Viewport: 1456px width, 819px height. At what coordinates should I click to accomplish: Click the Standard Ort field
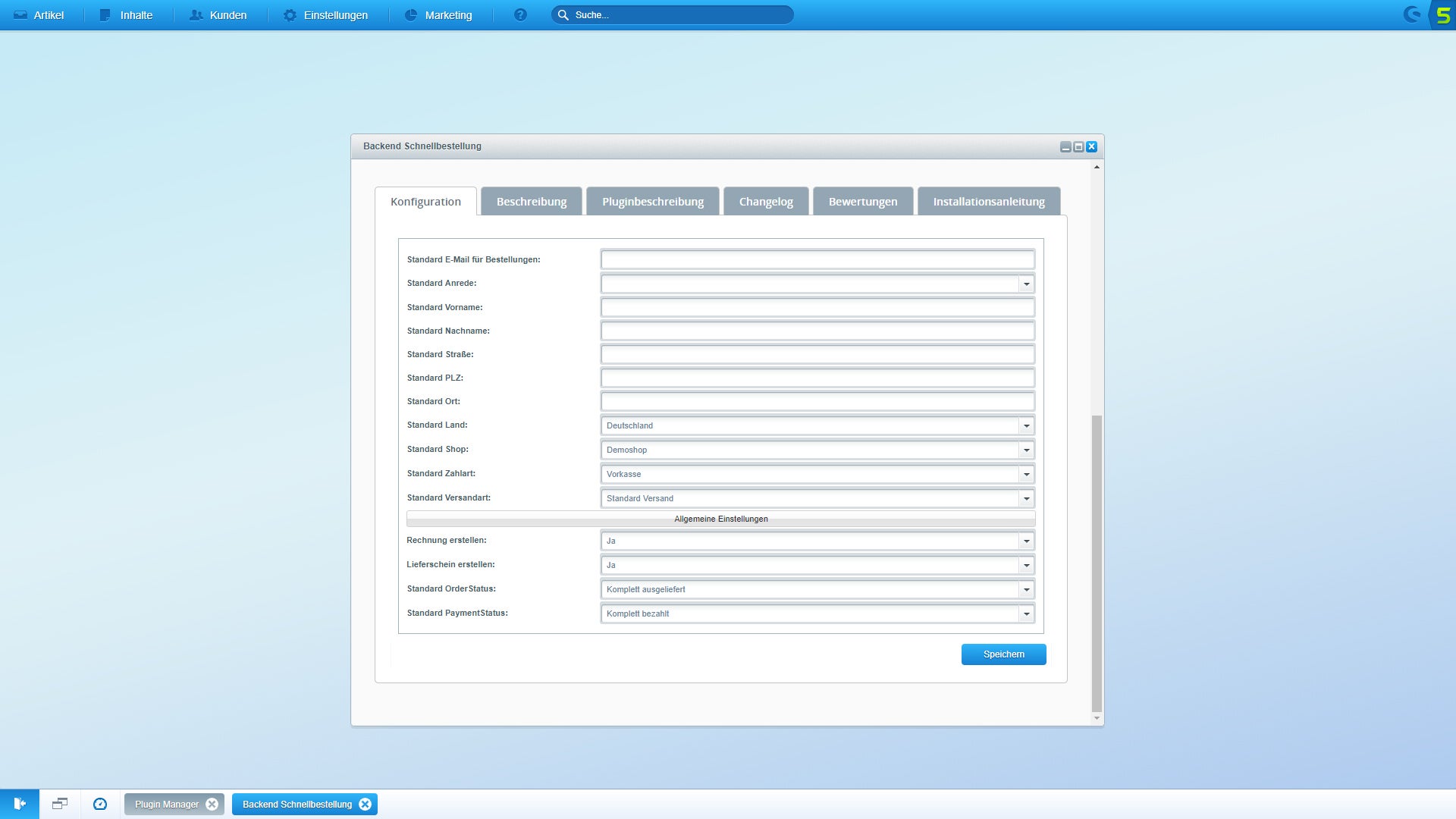click(x=817, y=401)
